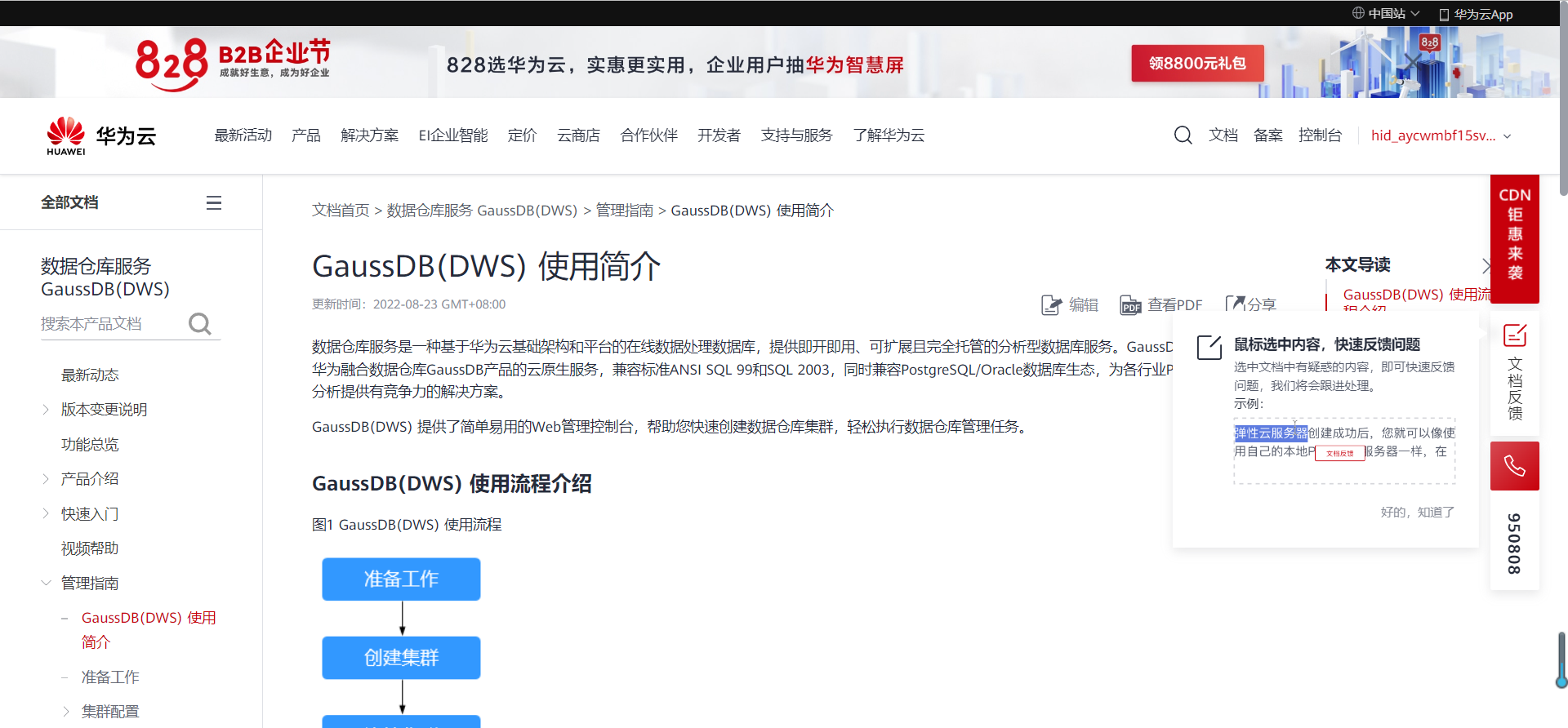Image resolution: width=1568 pixels, height=728 pixels.
Task: Open the 查看PDF icon
Action: click(x=1130, y=305)
